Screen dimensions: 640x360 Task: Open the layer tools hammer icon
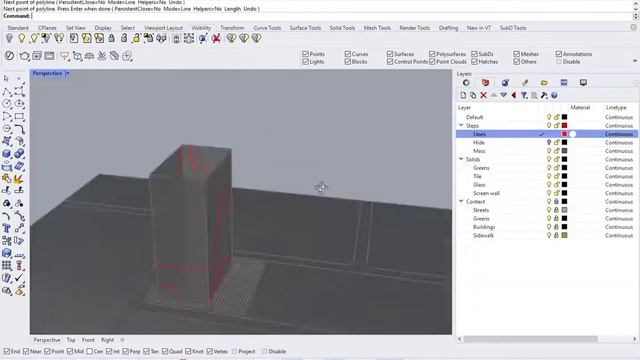(544, 95)
